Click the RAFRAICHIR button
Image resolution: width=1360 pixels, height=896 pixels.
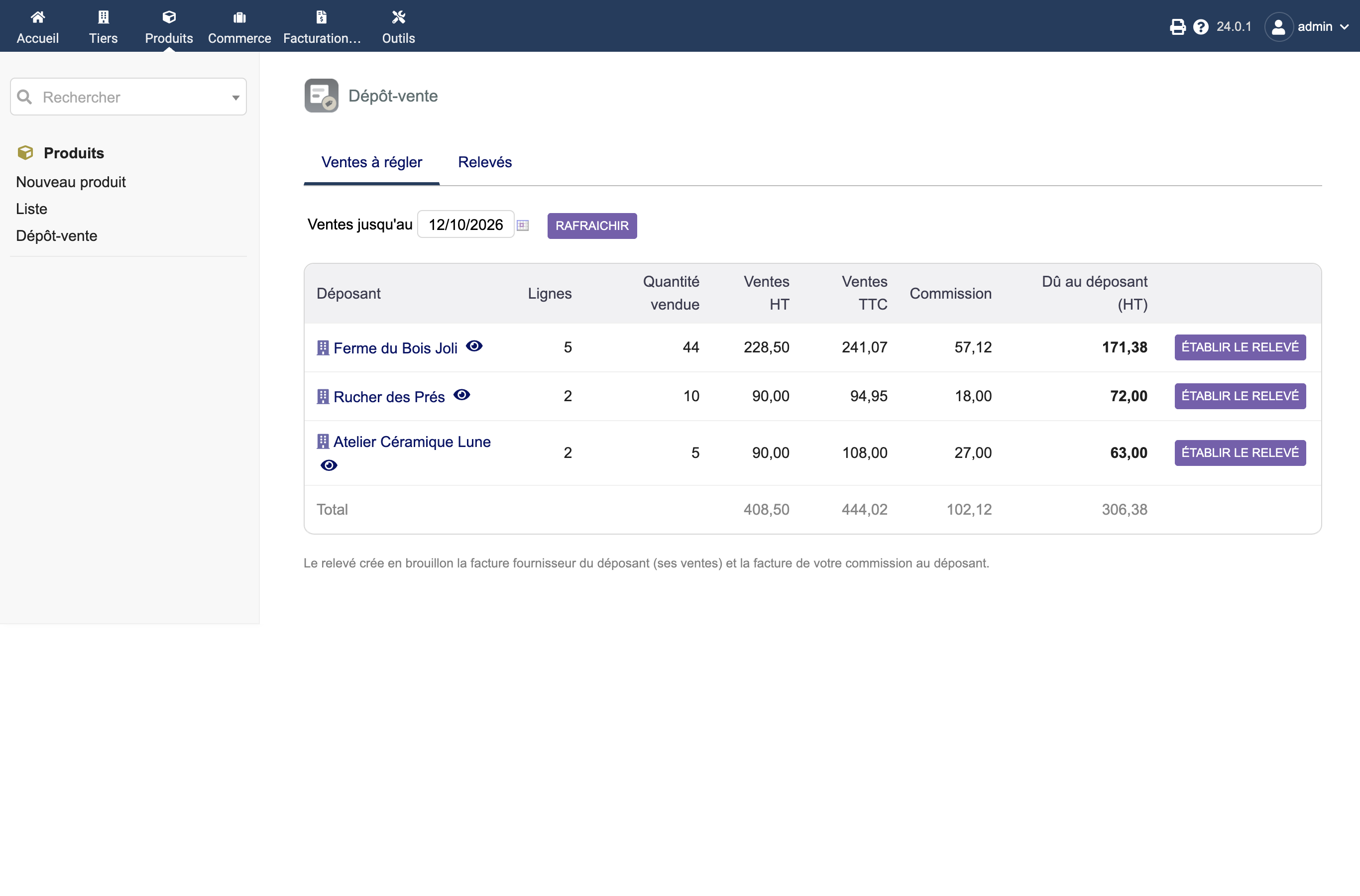592,225
